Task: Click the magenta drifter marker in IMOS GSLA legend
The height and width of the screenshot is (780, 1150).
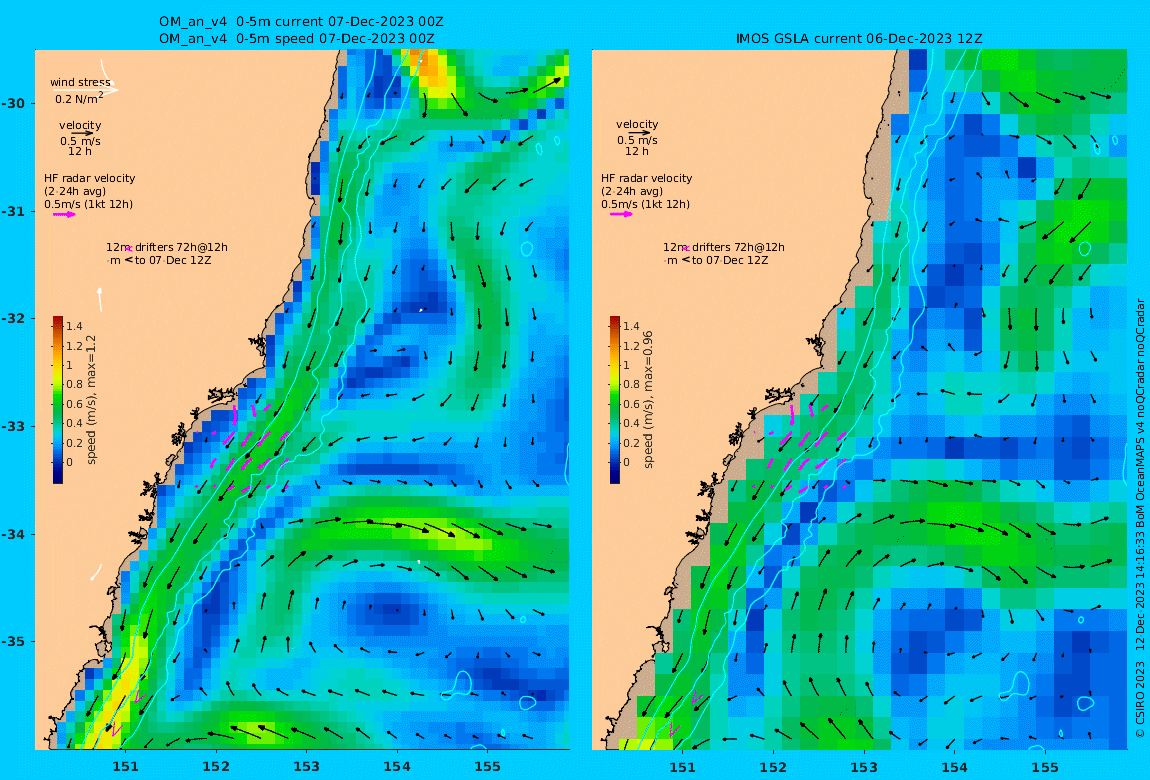Action: 686,249
